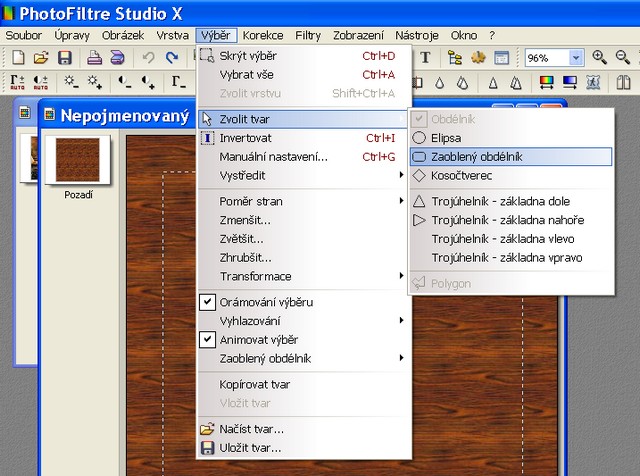Choose Trojúhelník - základna dole
The width and height of the screenshot is (640, 476).
pos(511,201)
